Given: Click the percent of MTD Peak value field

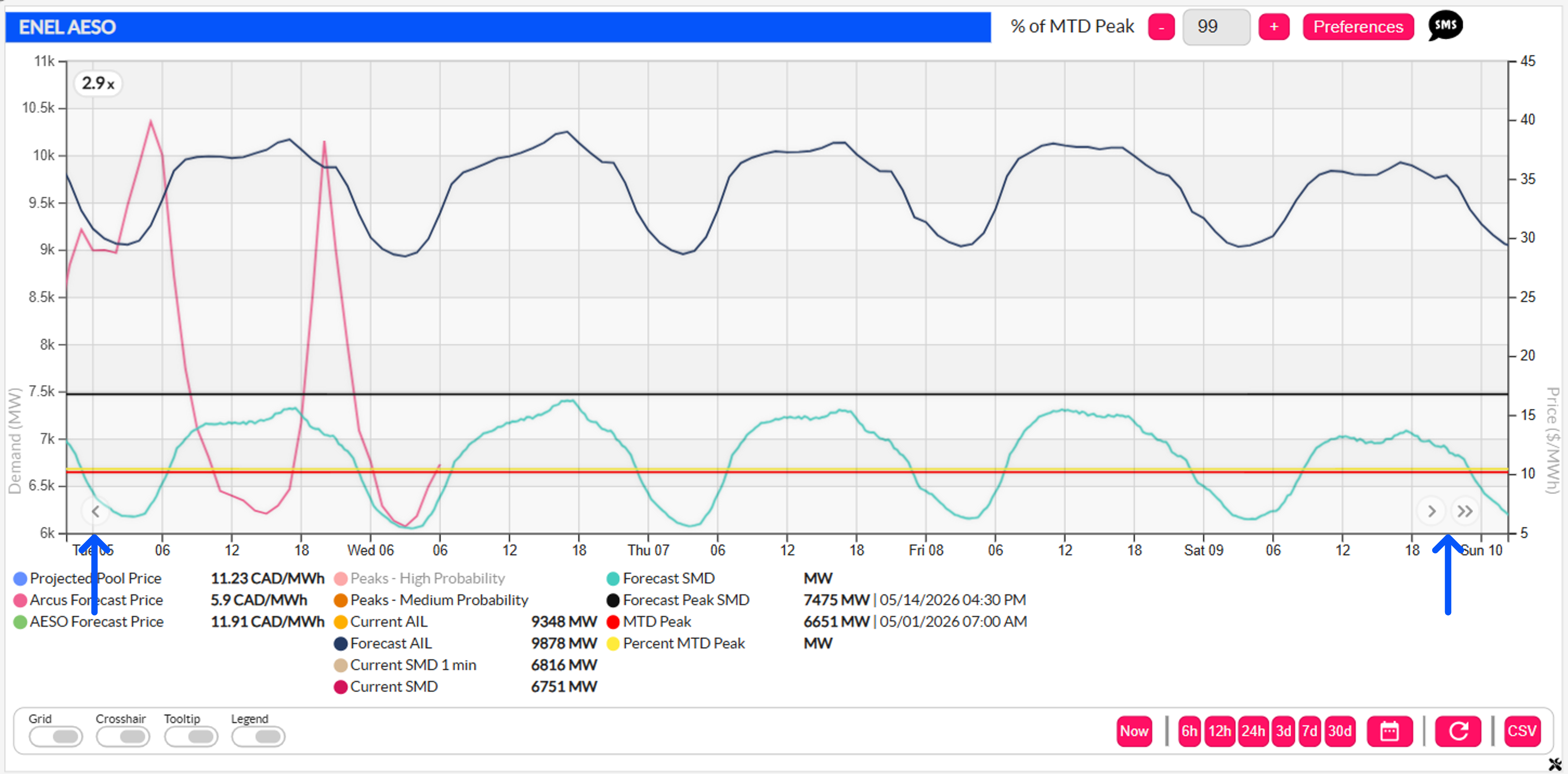Looking at the screenshot, I should (x=1216, y=27).
